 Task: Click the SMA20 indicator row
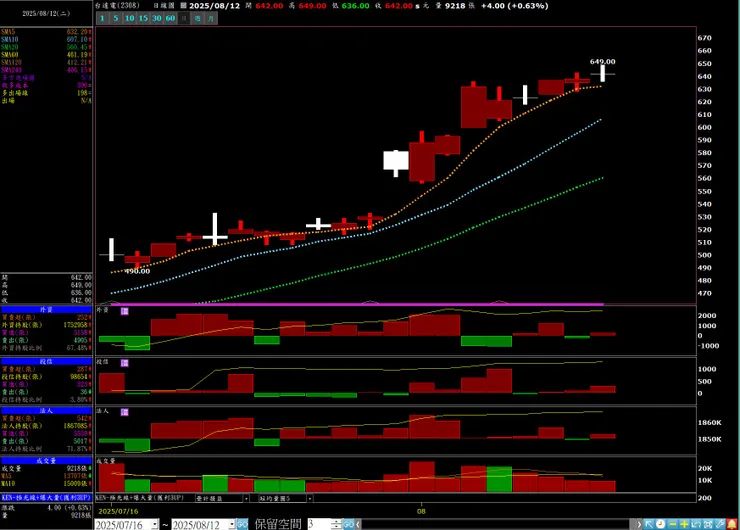coord(46,47)
